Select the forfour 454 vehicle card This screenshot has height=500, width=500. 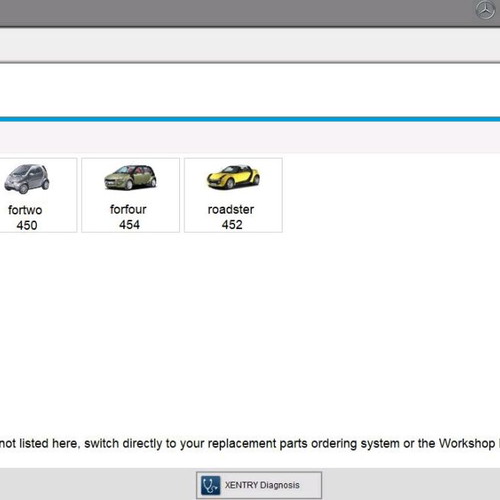click(x=130, y=195)
